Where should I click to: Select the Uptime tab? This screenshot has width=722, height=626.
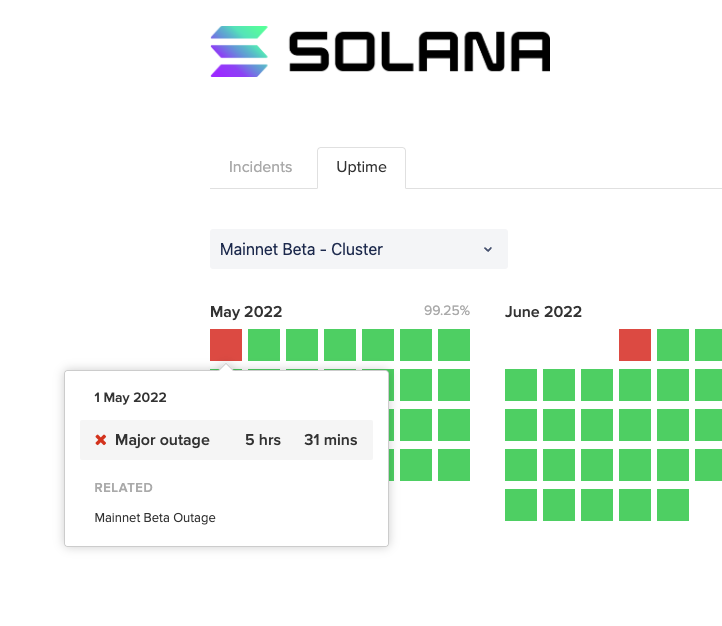361,167
